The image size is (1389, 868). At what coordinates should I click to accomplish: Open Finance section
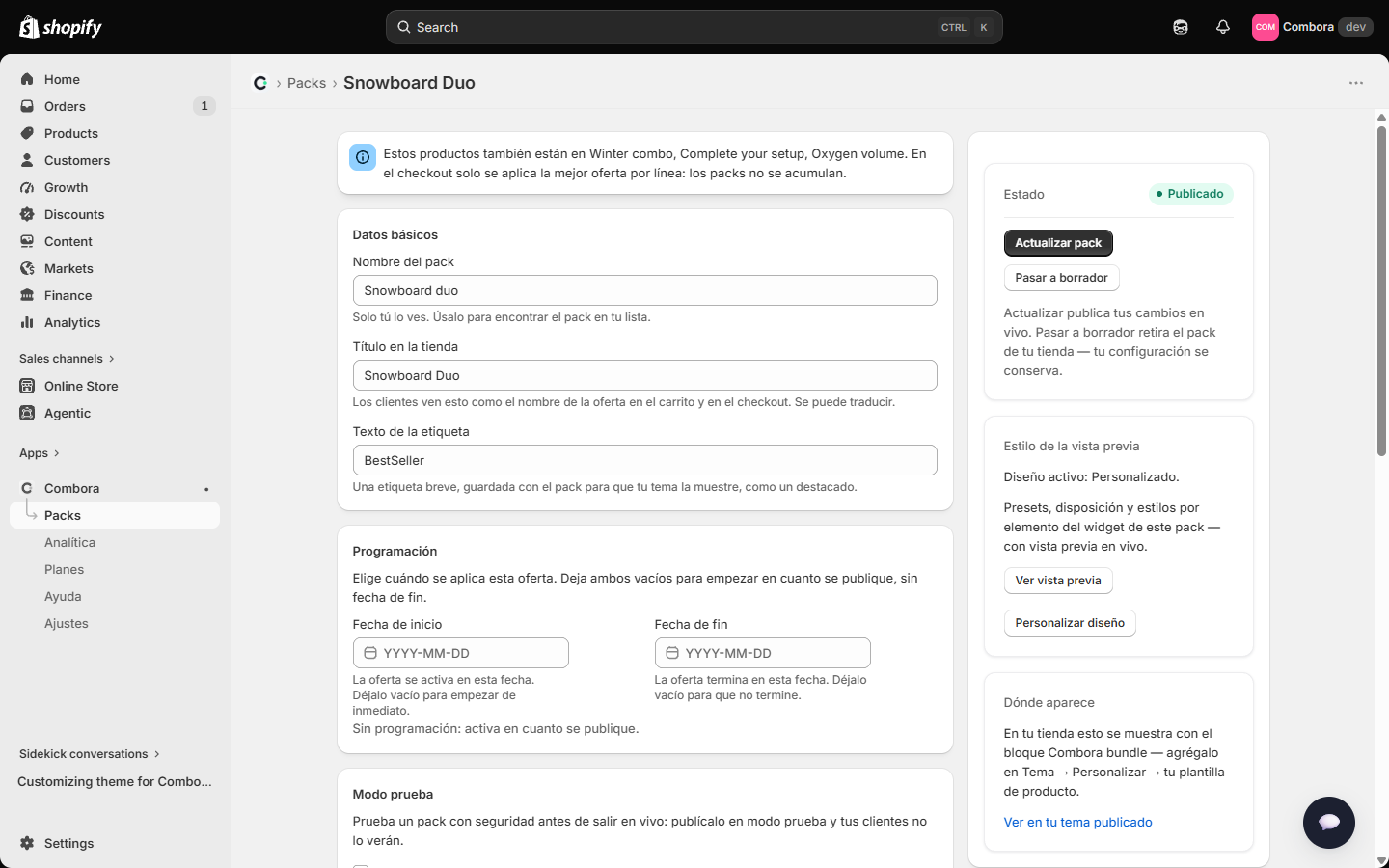point(116,295)
